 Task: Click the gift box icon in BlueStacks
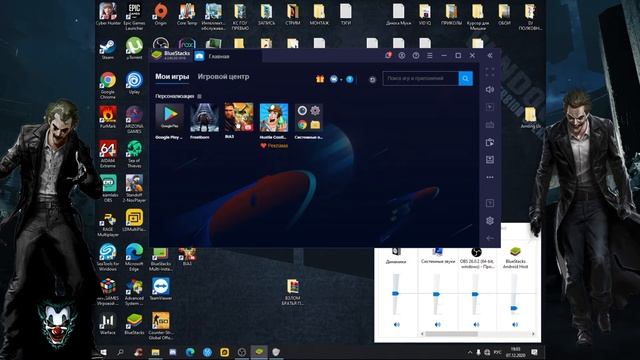tap(320, 79)
